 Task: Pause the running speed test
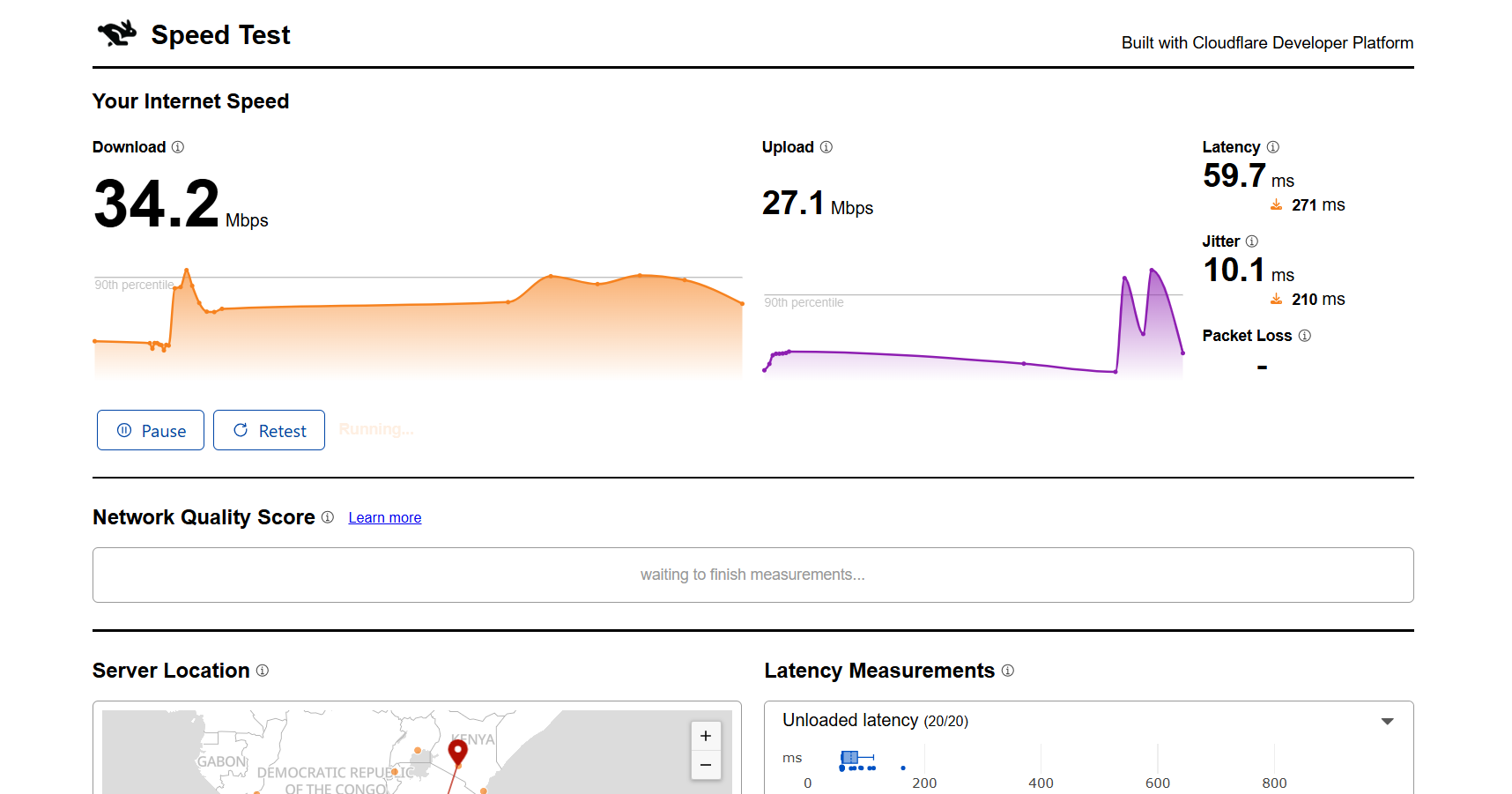pos(151,430)
